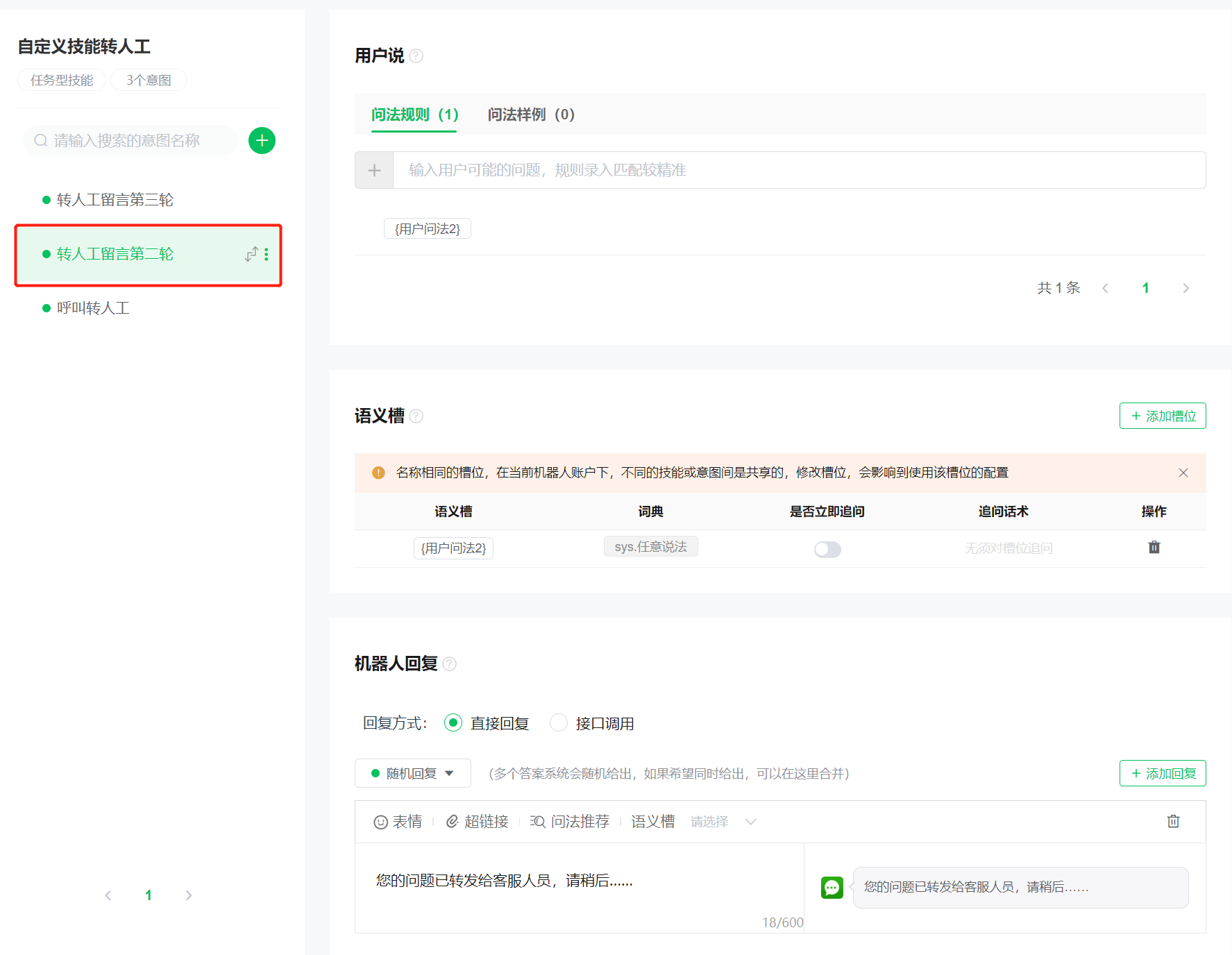
Task: Open the three-dot menu for 转人工留言第二轮
Action: (x=267, y=255)
